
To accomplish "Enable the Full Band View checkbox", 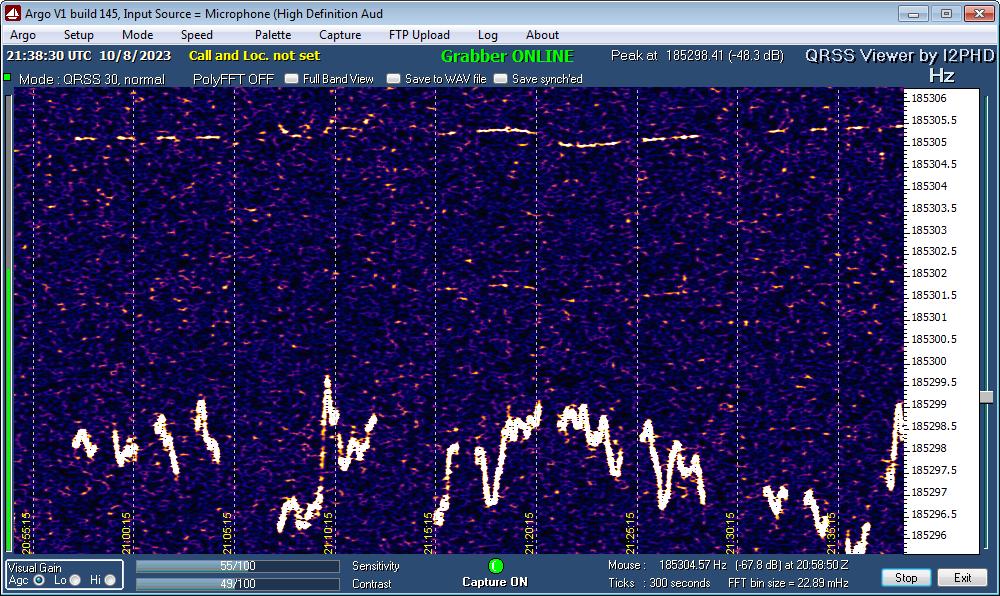I will [291, 78].
